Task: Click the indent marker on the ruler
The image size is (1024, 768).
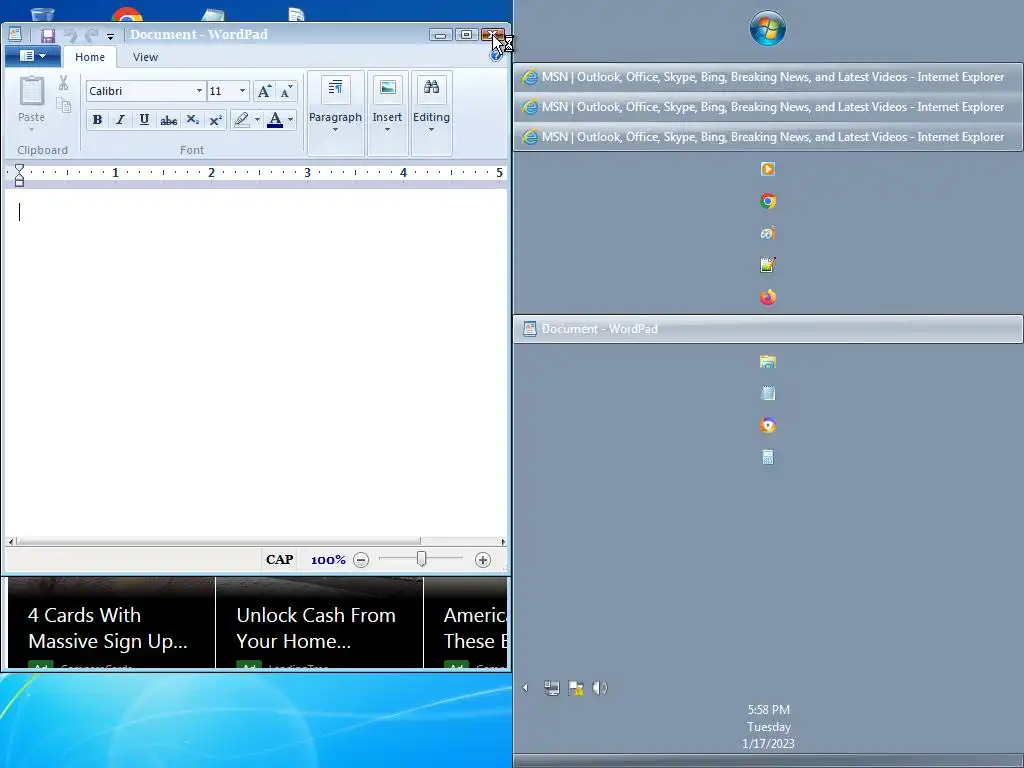Action: pyautogui.click(x=19, y=175)
